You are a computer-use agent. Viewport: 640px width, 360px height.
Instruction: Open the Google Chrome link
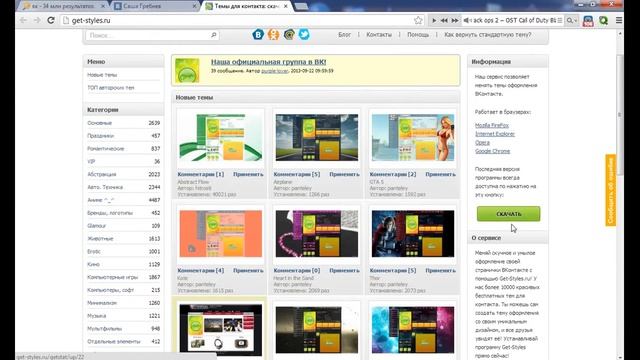[x=492, y=151]
